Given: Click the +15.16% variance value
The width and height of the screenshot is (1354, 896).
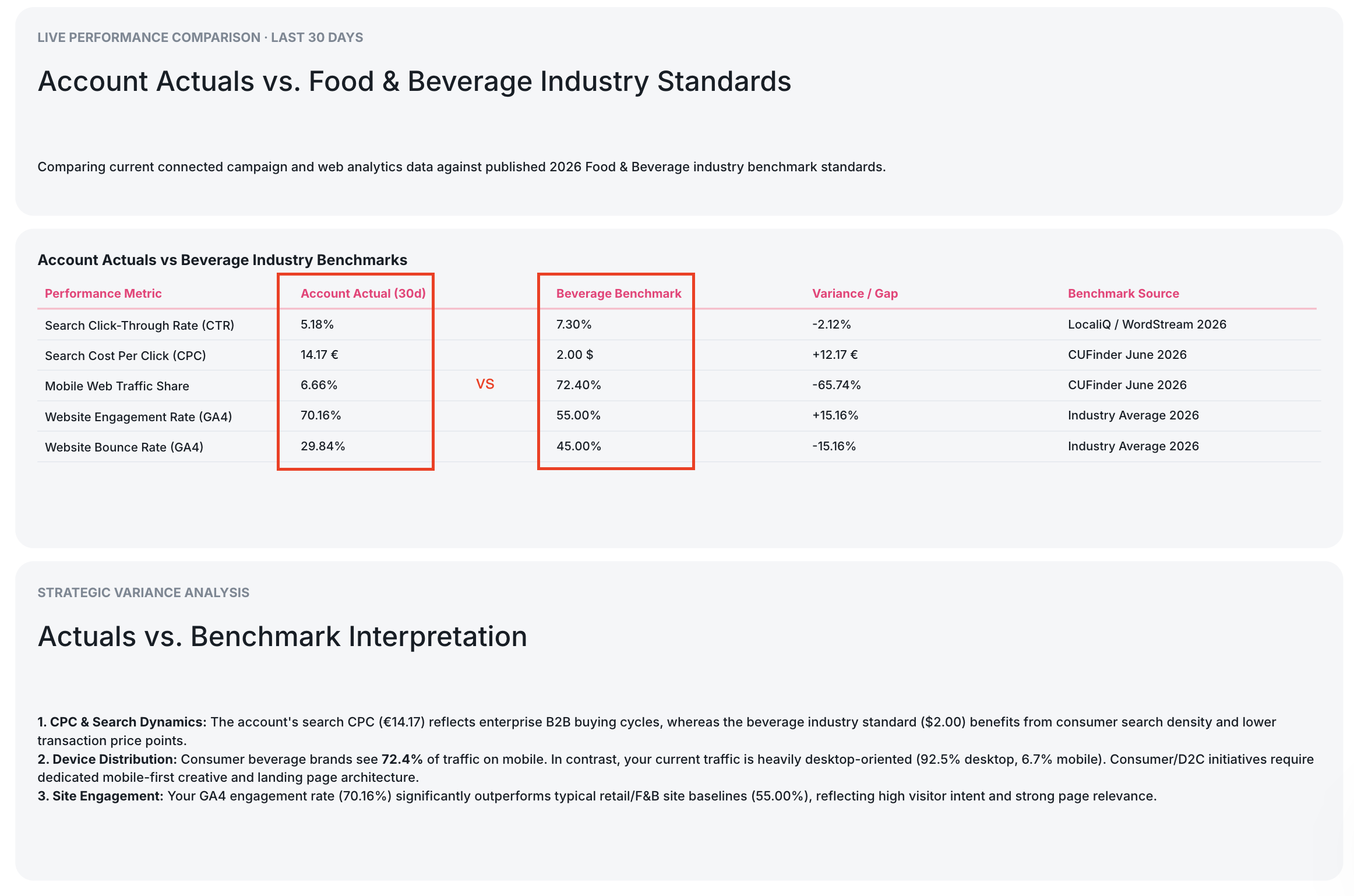Looking at the screenshot, I should (x=835, y=415).
